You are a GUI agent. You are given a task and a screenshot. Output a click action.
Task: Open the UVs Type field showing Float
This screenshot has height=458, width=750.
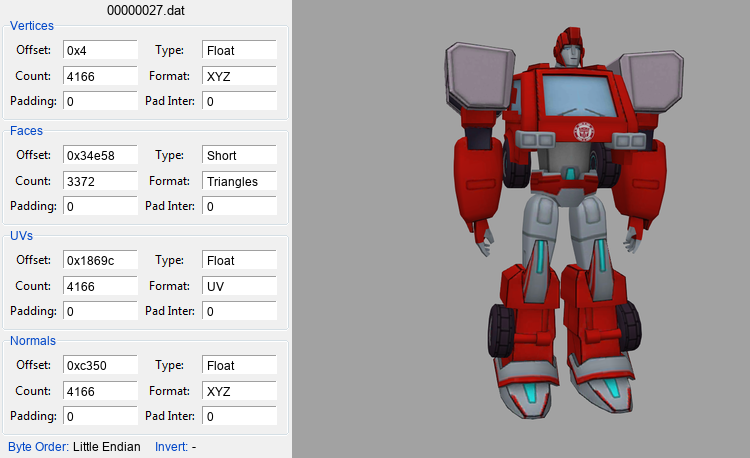(239, 260)
